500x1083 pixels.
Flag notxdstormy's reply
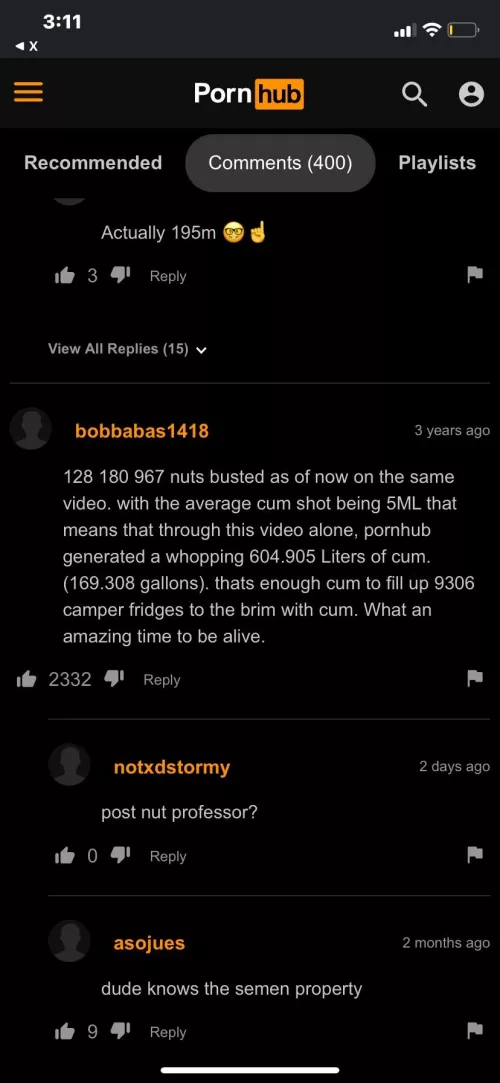474,856
